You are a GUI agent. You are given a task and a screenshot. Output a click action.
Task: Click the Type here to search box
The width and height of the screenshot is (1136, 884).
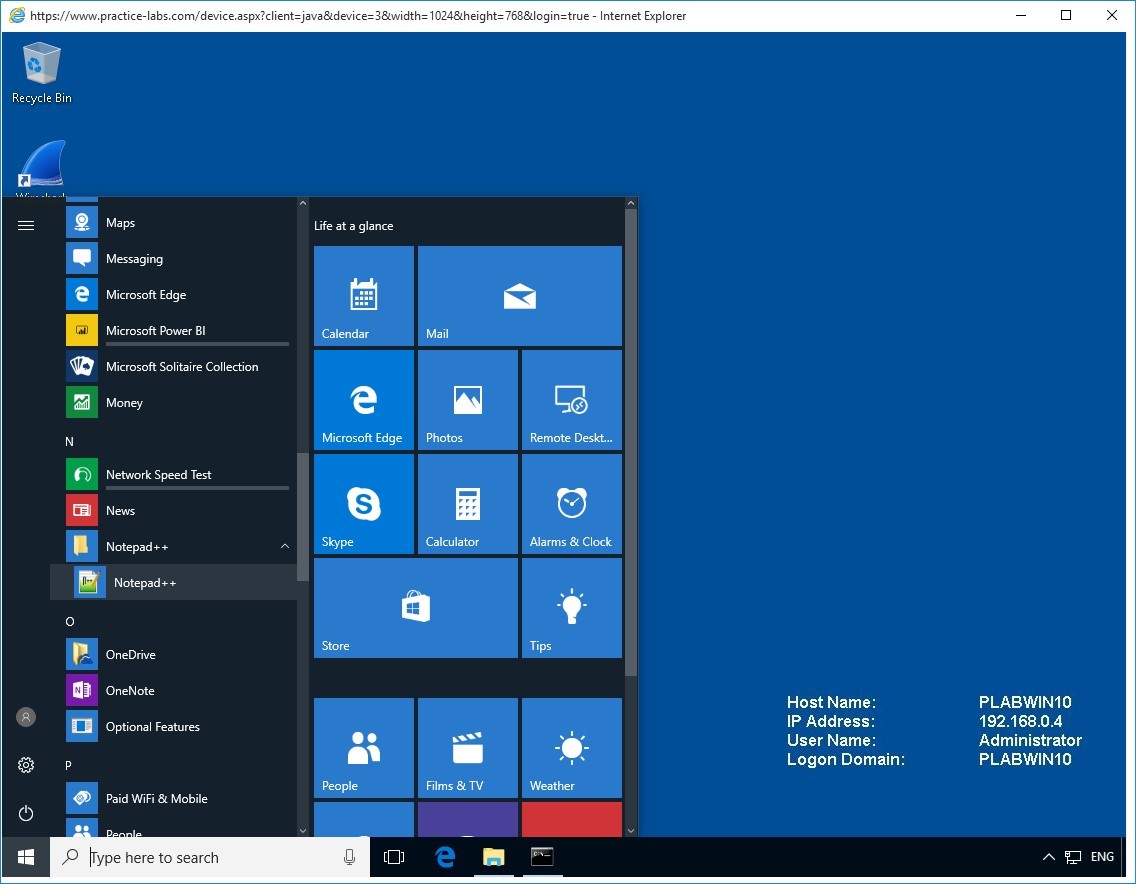210,857
